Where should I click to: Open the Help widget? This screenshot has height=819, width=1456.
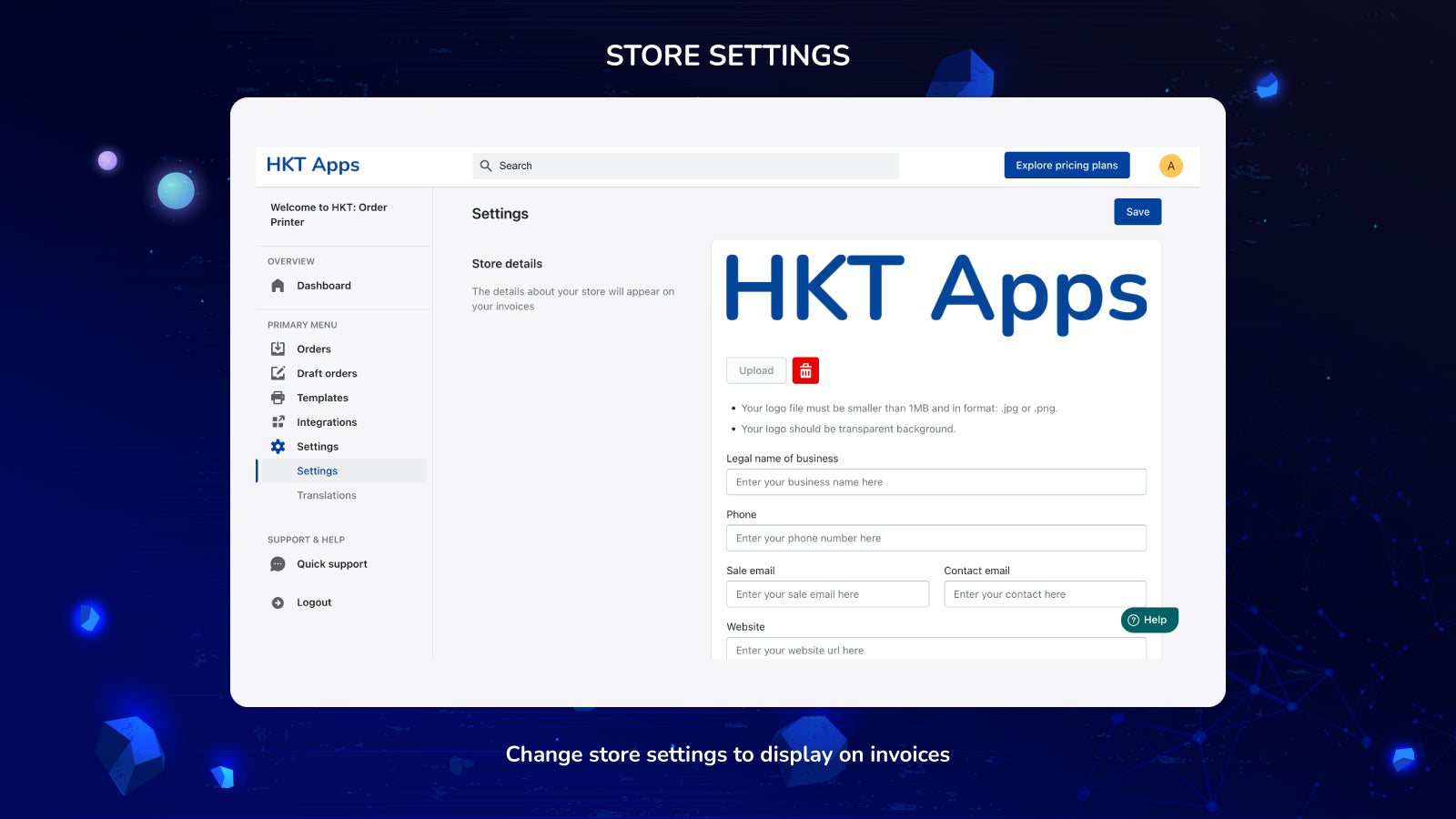pos(1148,620)
